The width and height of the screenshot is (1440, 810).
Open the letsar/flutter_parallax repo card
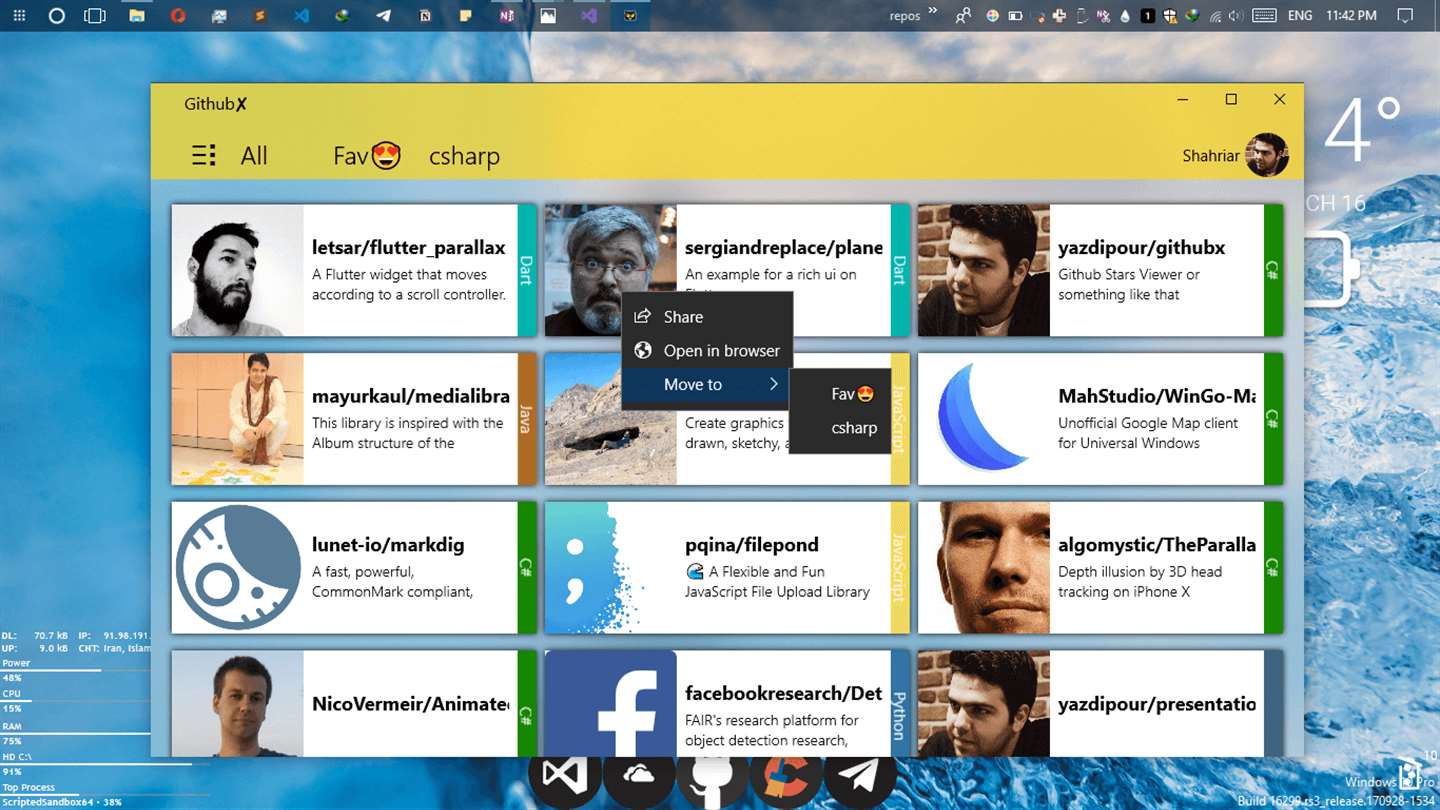[x=353, y=270]
